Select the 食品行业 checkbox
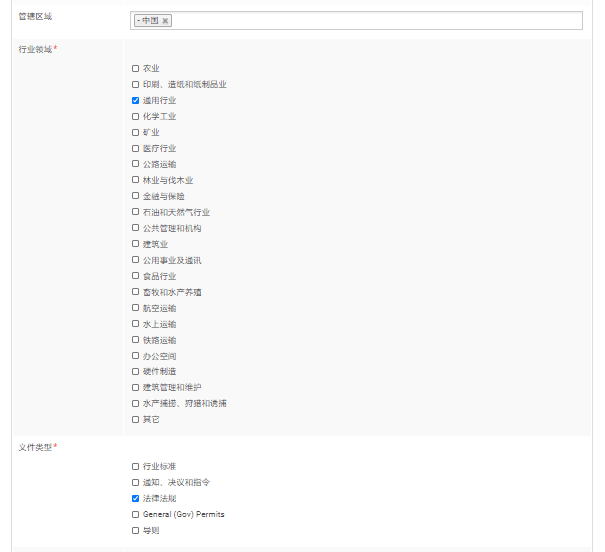The width and height of the screenshot is (605, 552). point(136,276)
